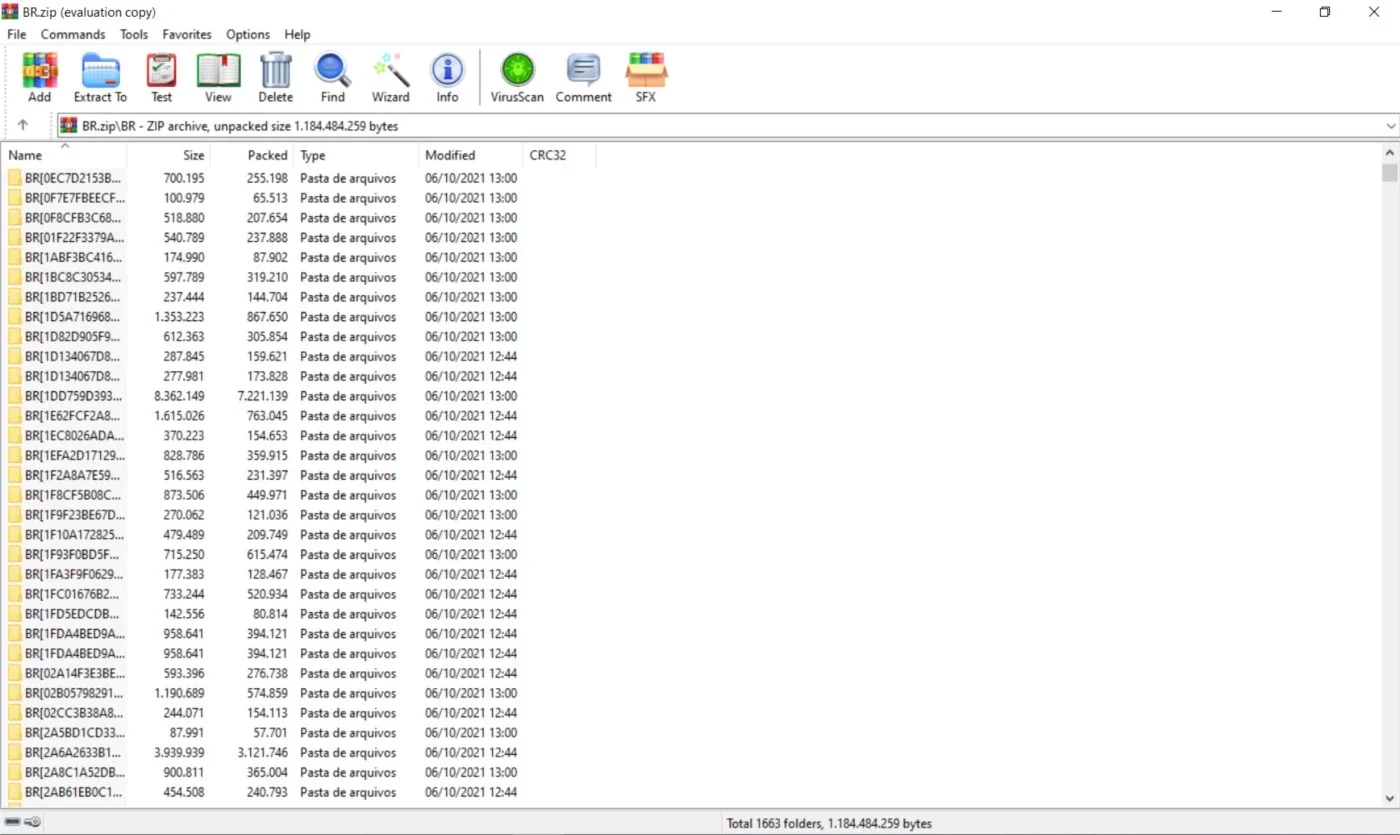The width and height of the screenshot is (1400, 835).
Task: Click the SFX toolbar icon
Action: pyautogui.click(x=646, y=77)
